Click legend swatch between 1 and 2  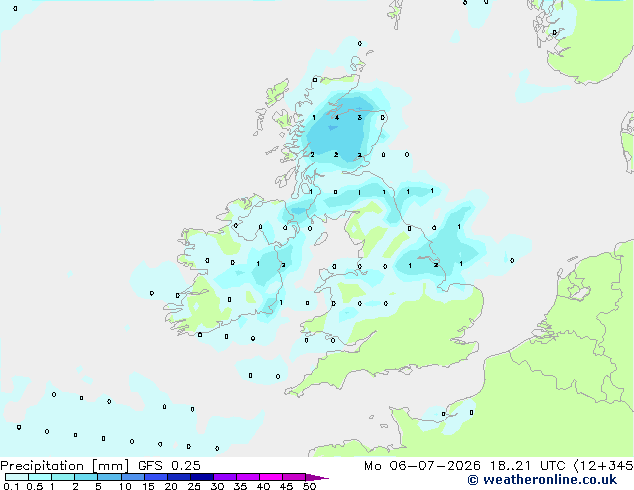pyautogui.click(x=63, y=477)
